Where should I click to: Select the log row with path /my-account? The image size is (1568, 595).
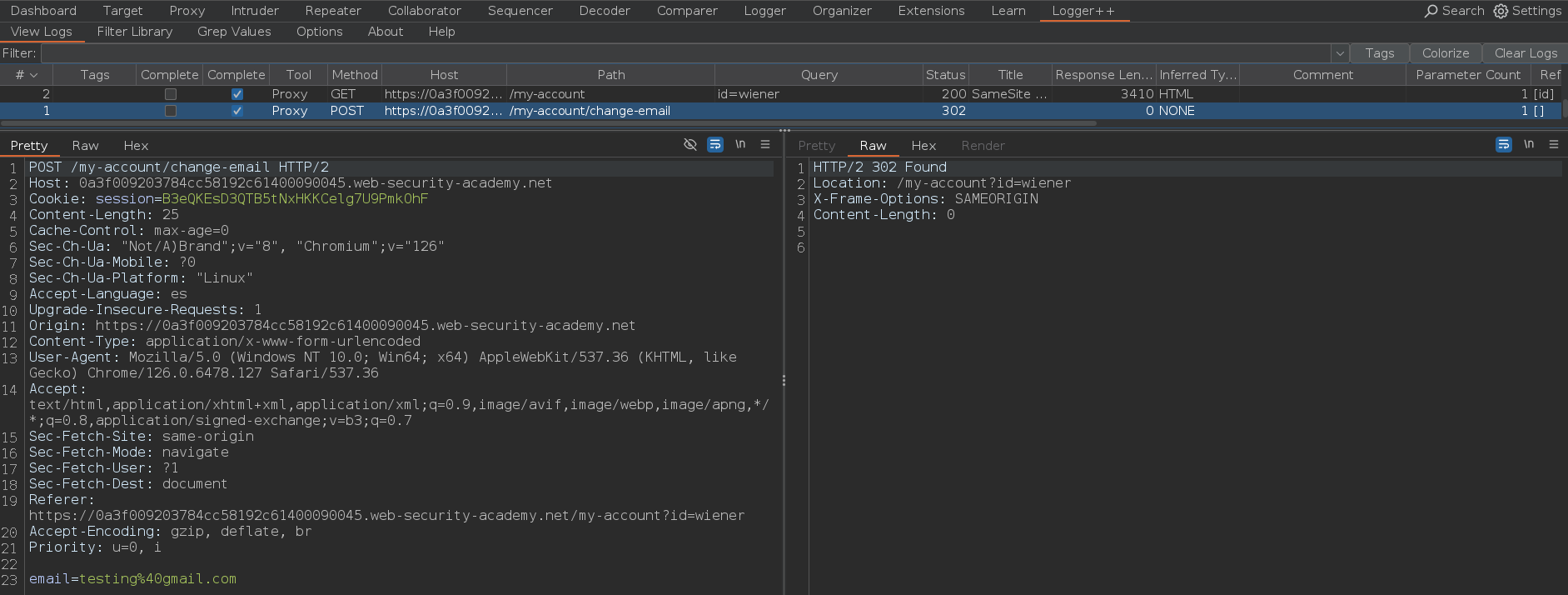point(781,94)
